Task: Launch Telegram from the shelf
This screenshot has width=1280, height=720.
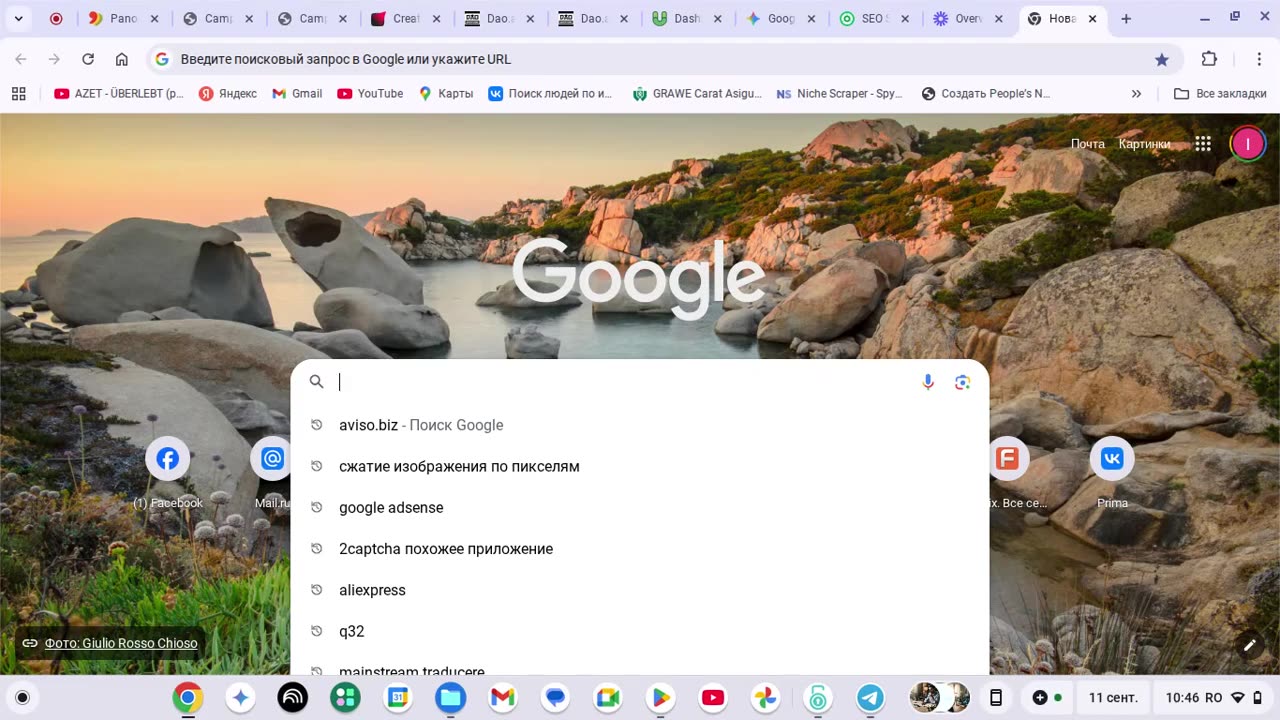Action: (870, 698)
